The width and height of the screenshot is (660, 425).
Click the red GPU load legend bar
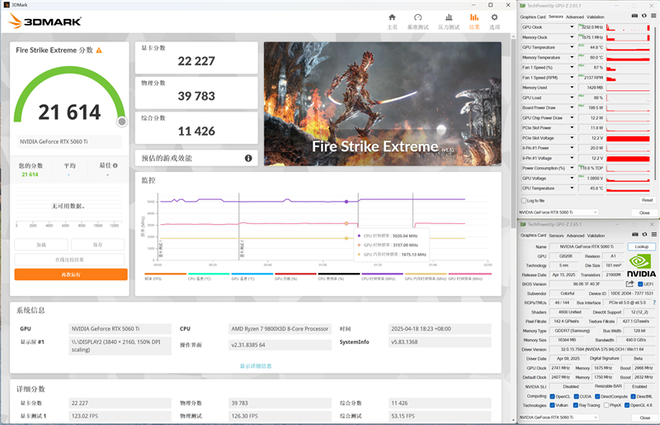pos(295,274)
